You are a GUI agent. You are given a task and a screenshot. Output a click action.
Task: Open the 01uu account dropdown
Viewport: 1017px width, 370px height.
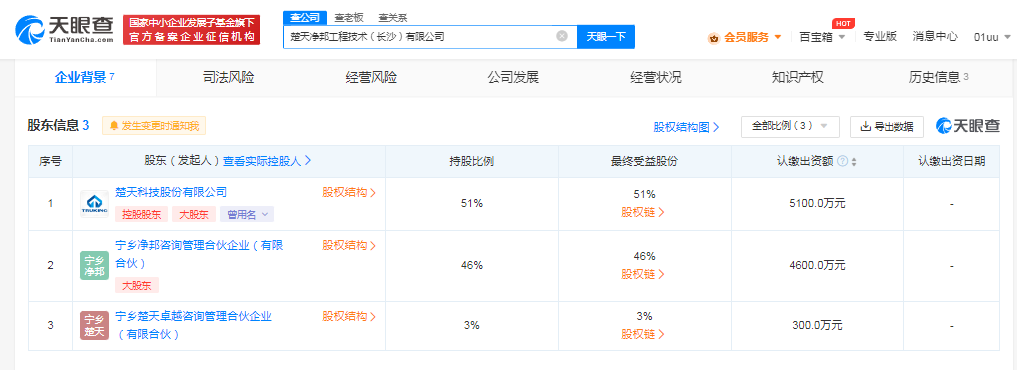pyautogui.click(x=994, y=37)
